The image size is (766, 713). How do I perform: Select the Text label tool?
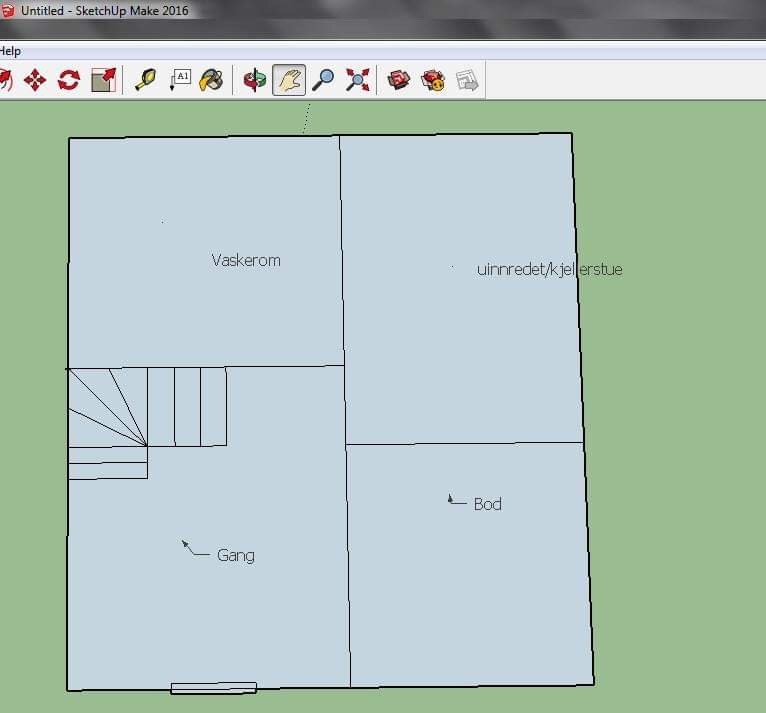(x=180, y=80)
